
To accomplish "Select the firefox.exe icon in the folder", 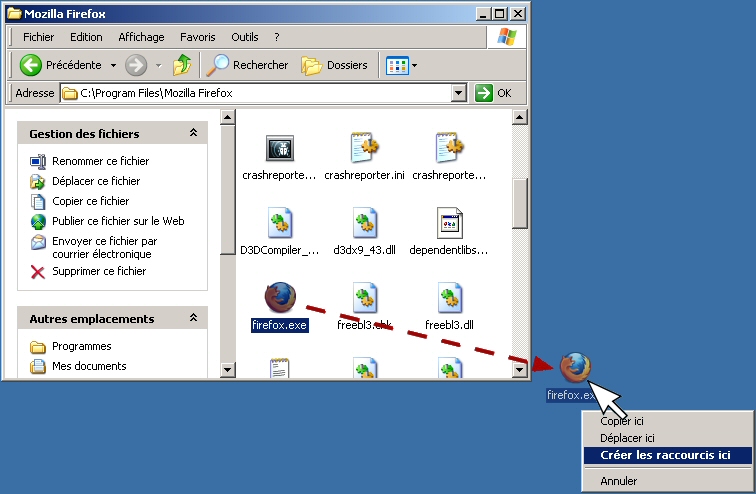I will point(280,297).
